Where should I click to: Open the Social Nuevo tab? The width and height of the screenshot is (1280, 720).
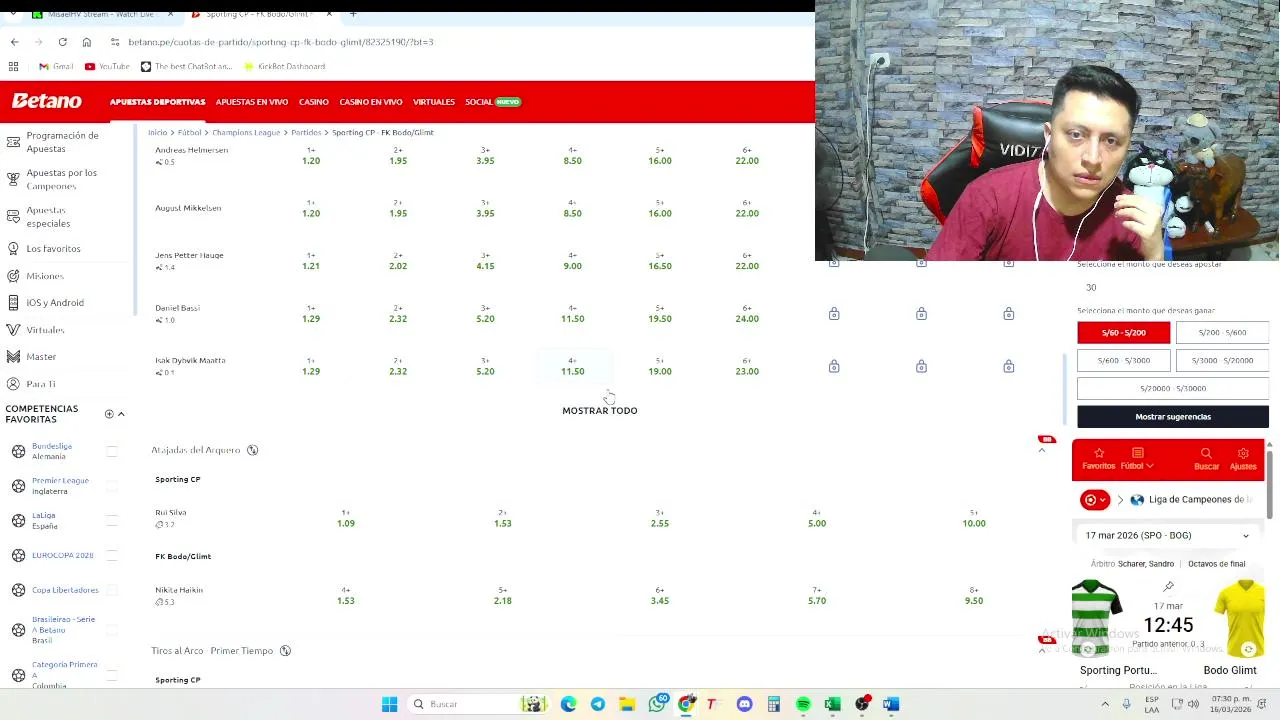(493, 102)
